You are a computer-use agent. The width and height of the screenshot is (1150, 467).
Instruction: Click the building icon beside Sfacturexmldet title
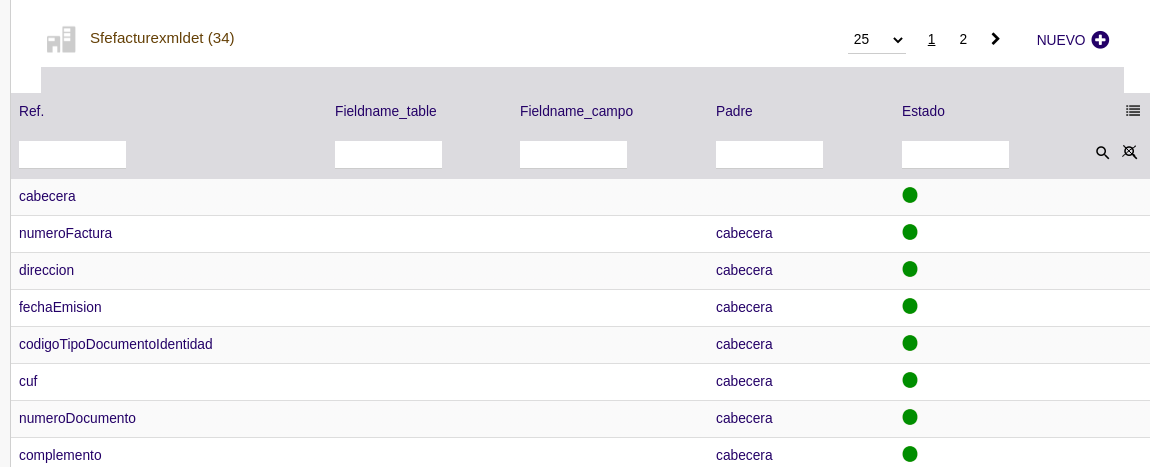62,40
